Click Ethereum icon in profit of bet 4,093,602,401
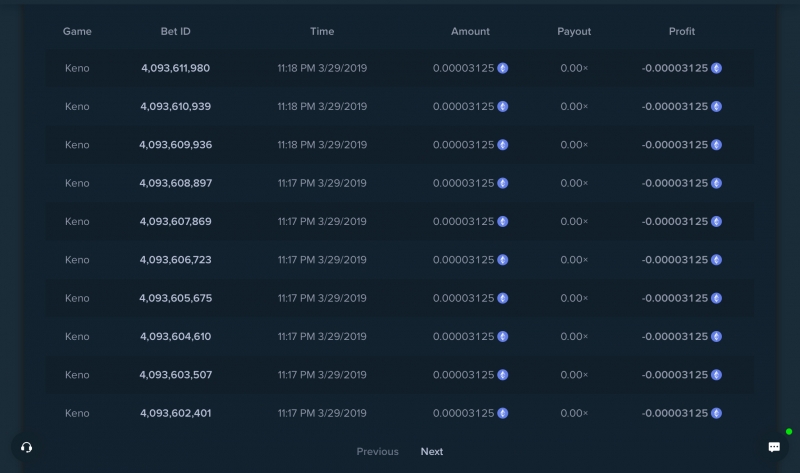 pyautogui.click(x=716, y=413)
